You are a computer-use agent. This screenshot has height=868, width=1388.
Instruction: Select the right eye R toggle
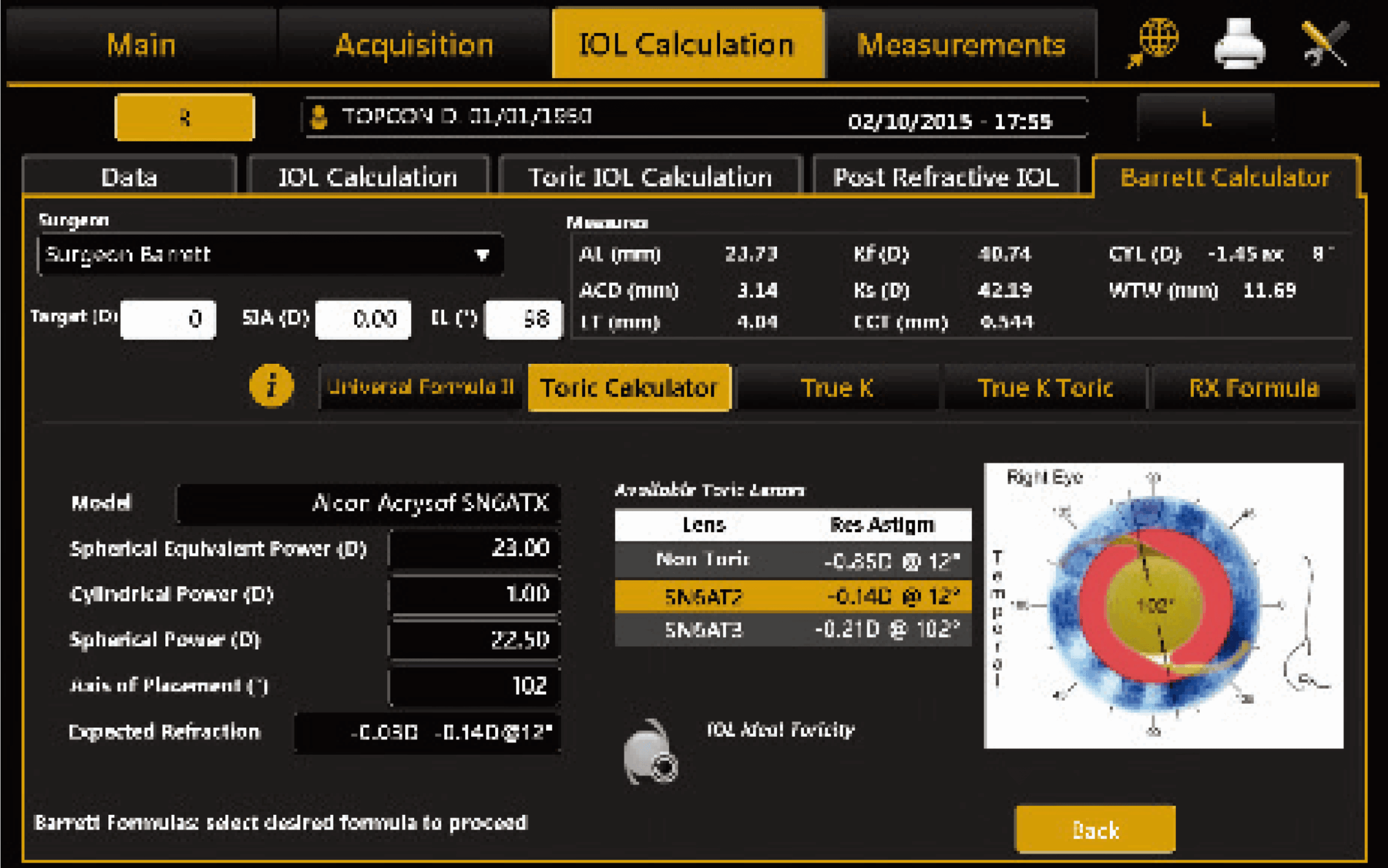(x=184, y=117)
